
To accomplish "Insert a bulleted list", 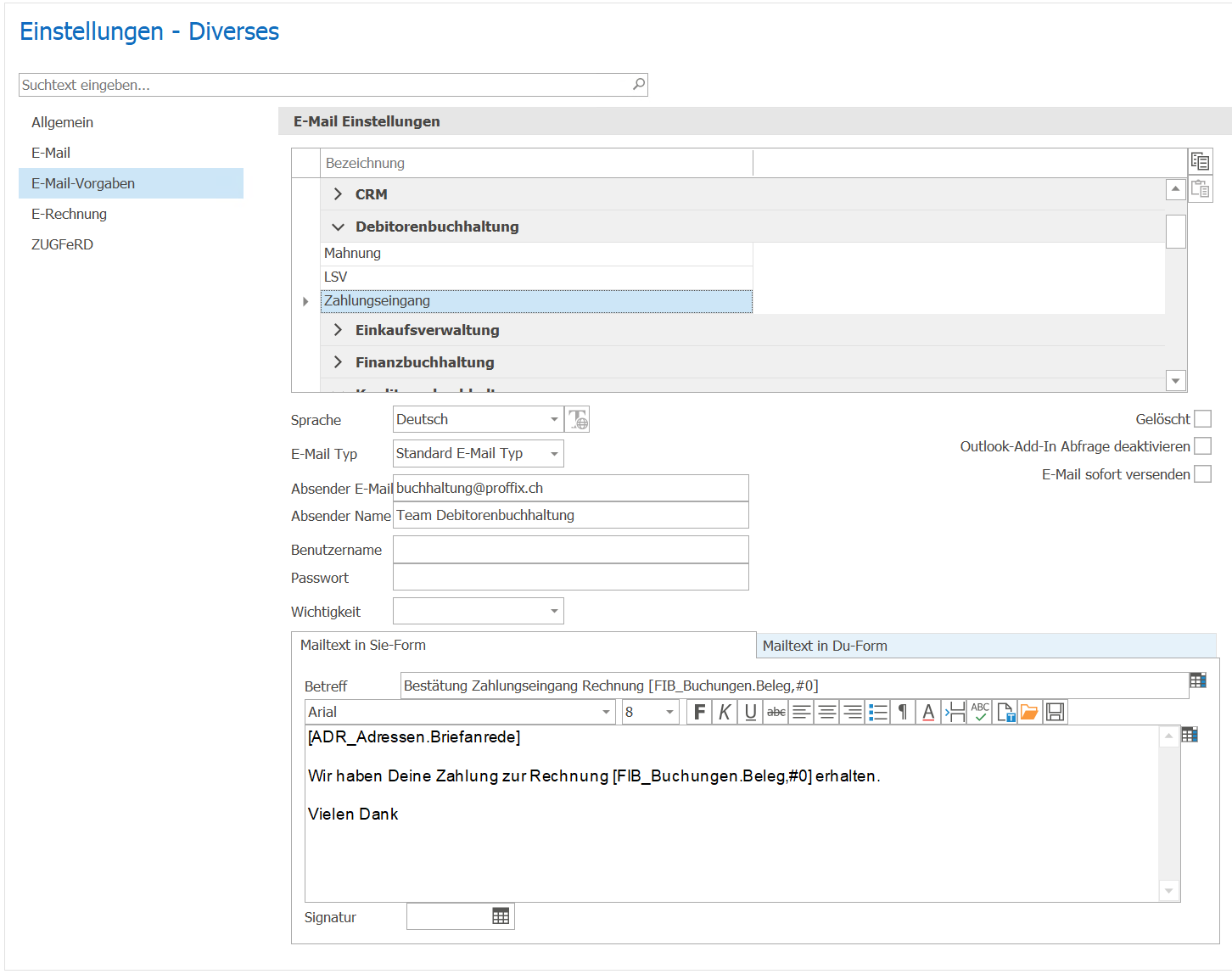I will [877, 712].
